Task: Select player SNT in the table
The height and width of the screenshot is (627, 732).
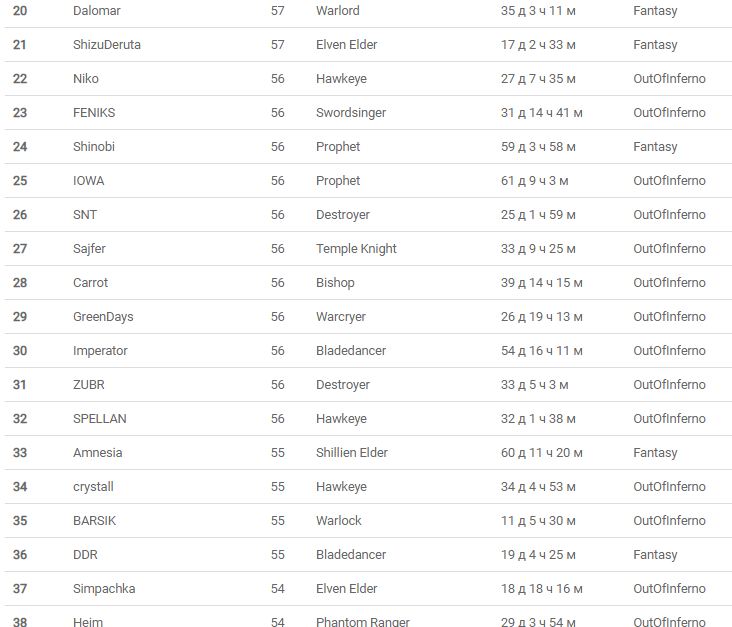Action: (85, 215)
